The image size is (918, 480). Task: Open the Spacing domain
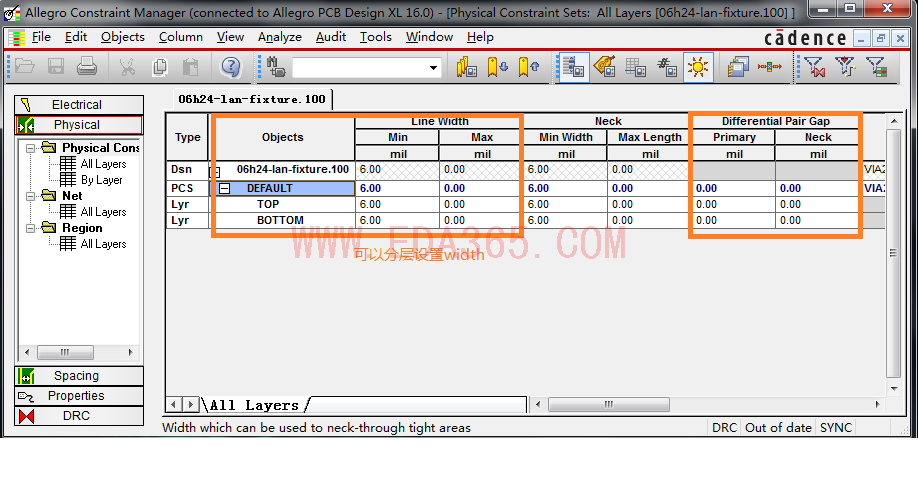click(x=78, y=376)
